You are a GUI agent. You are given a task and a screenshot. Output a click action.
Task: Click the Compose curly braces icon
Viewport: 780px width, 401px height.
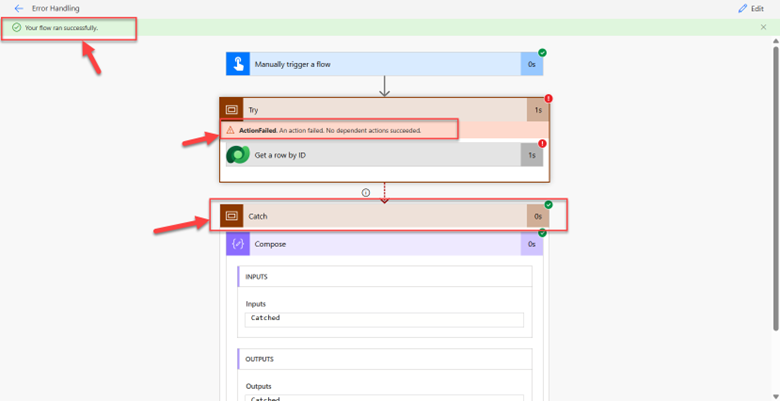pyautogui.click(x=238, y=244)
